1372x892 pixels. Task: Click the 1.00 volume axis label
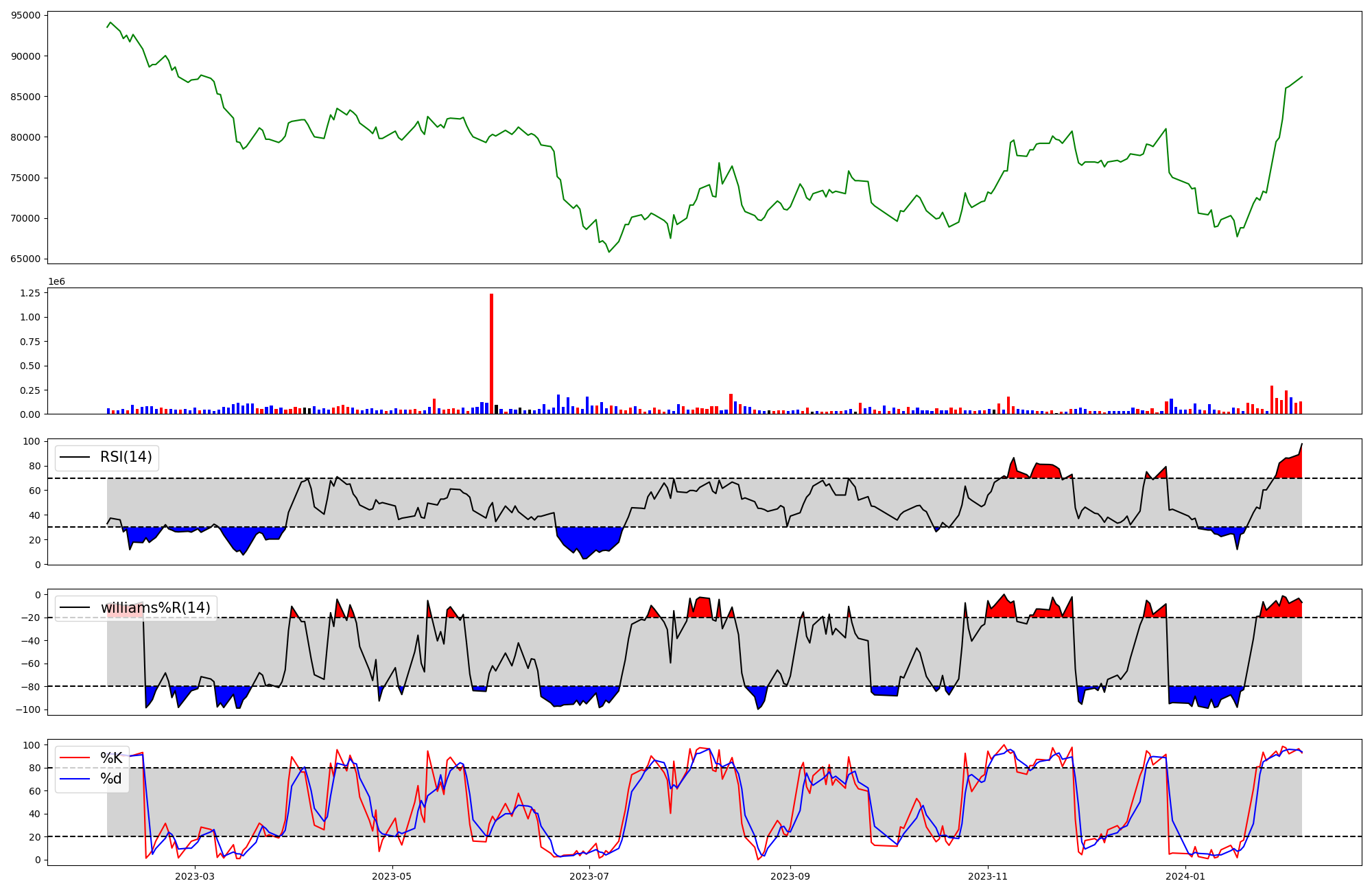(31, 318)
